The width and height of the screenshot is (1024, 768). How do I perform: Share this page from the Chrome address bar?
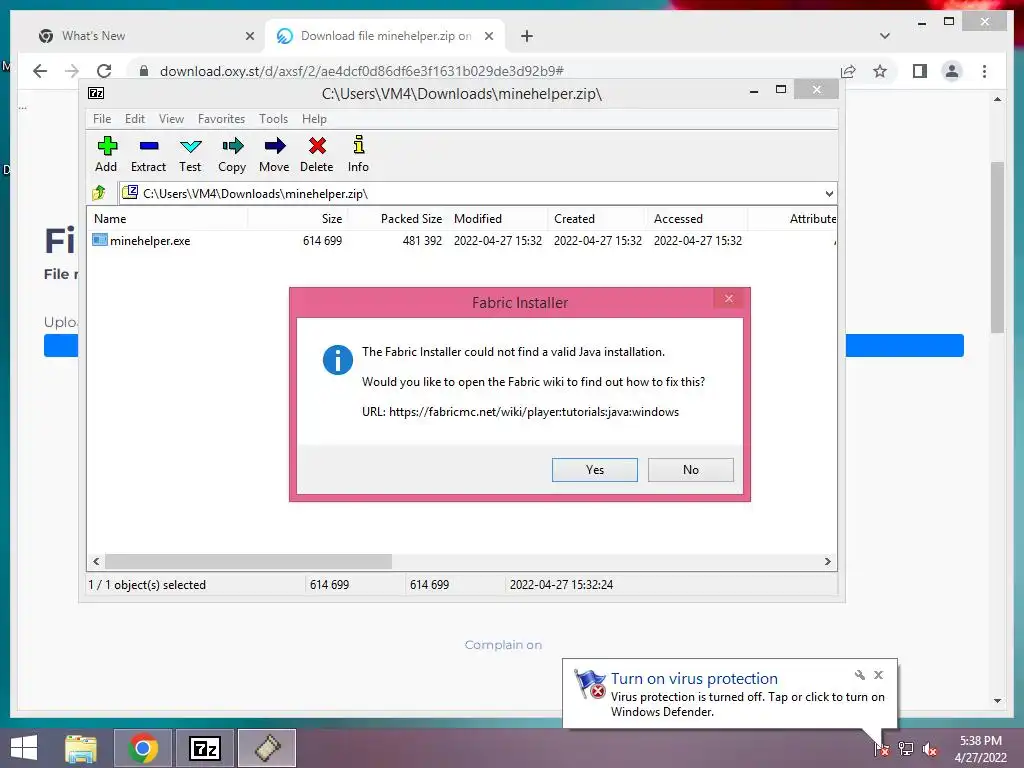tap(848, 71)
